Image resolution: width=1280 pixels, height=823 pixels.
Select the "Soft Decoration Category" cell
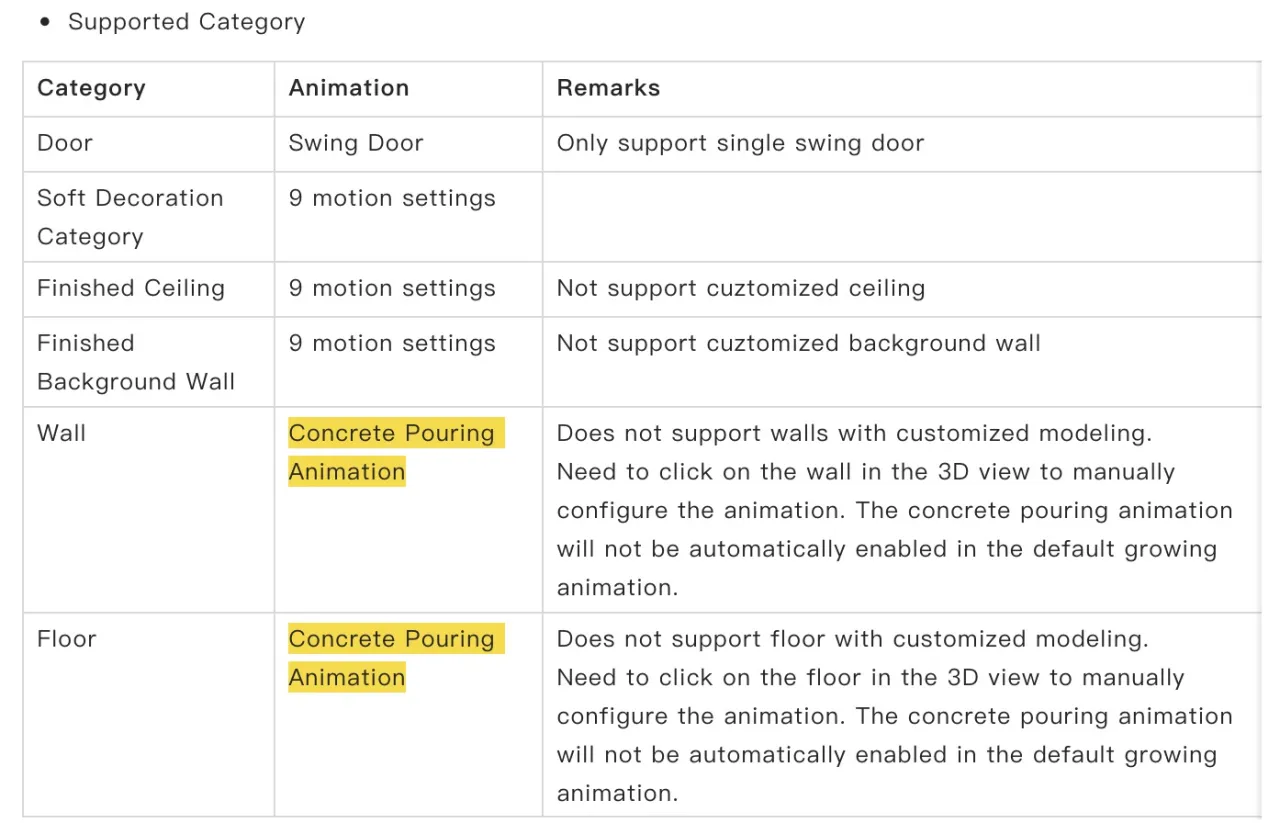tap(130, 217)
